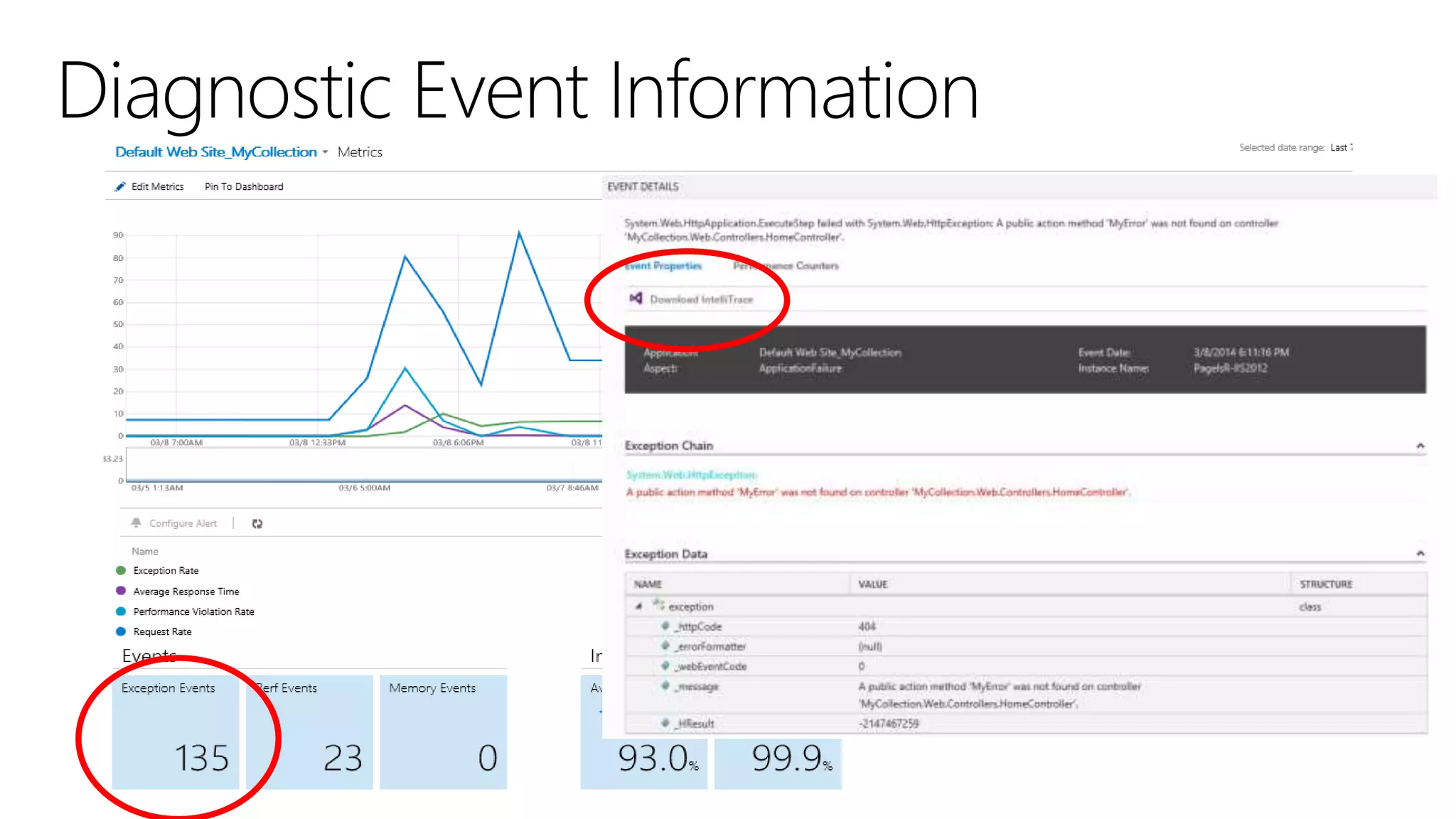This screenshot has width=1456, height=819.
Task: Click the Configure Alert bell icon
Action: pyautogui.click(x=136, y=523)
